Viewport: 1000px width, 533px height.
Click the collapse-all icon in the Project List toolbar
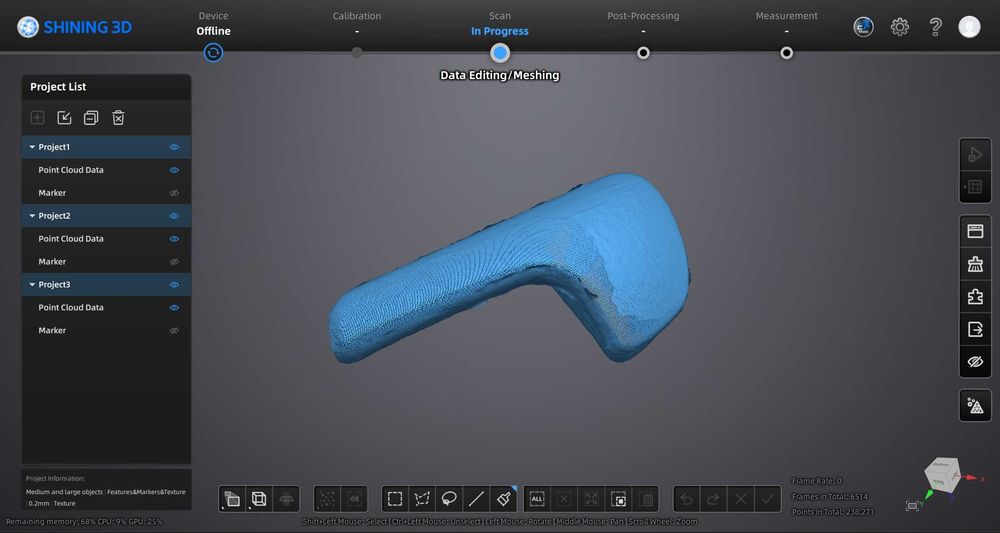click(x=91, y=117)
